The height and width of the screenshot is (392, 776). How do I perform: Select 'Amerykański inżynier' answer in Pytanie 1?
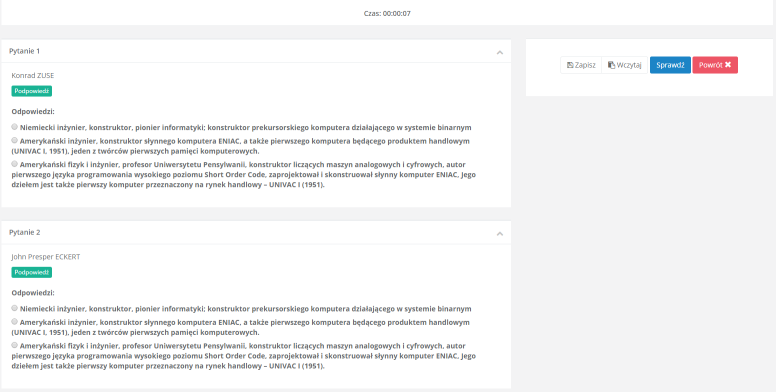[15, 140]
